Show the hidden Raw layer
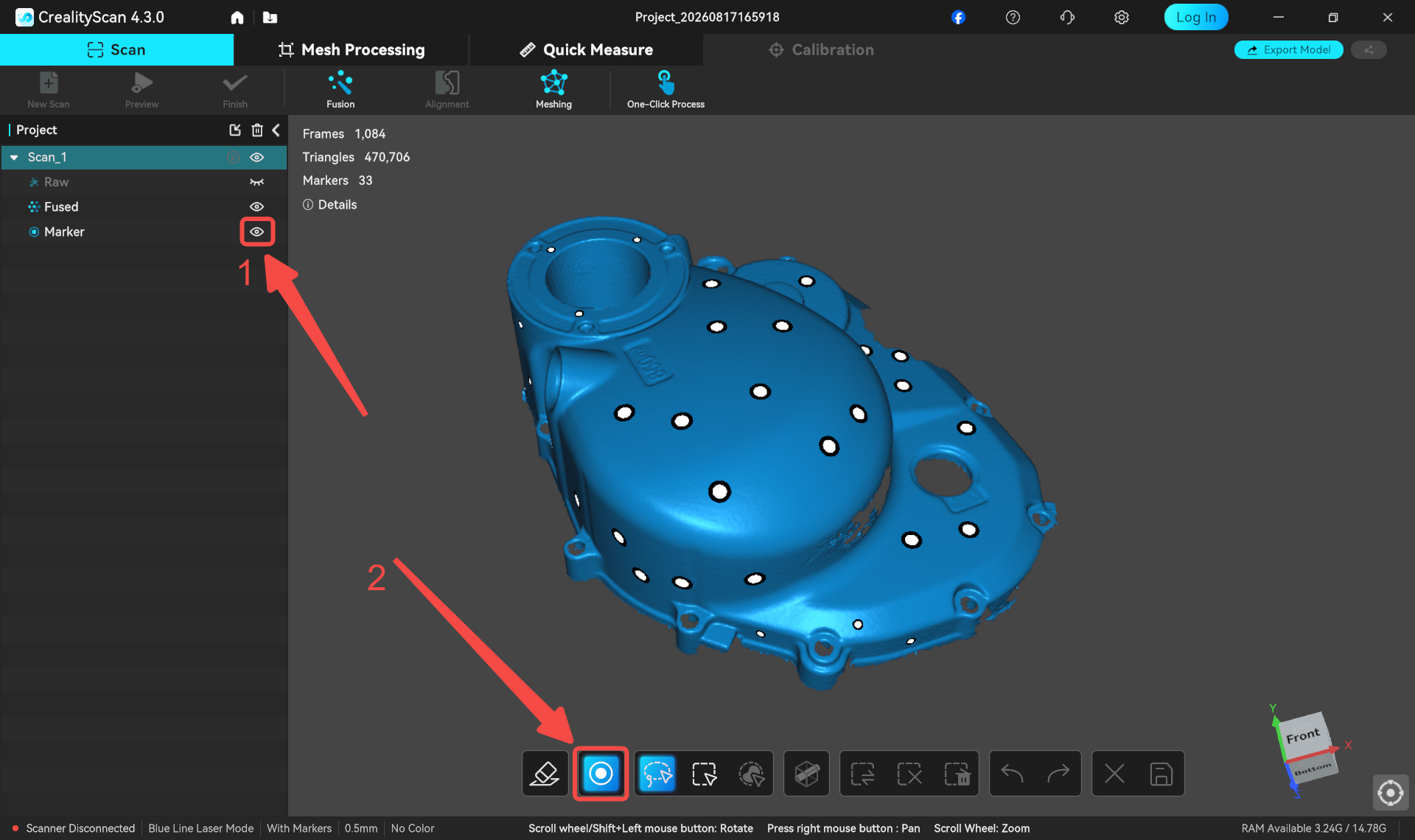Viewport: 1415px width, 840px height. click(x=256, y=182)
